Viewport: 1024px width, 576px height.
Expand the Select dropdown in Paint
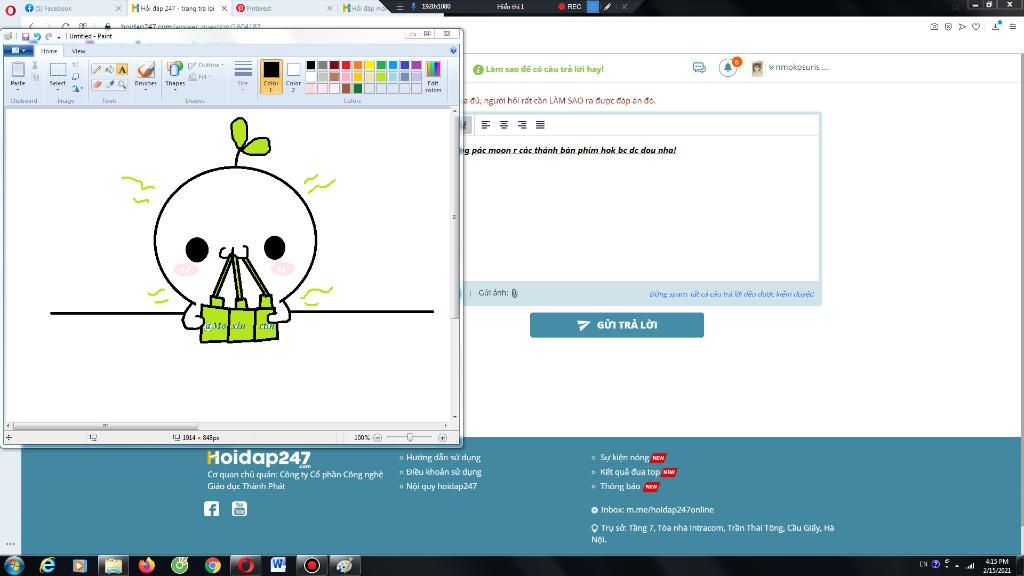pos(57,89)
